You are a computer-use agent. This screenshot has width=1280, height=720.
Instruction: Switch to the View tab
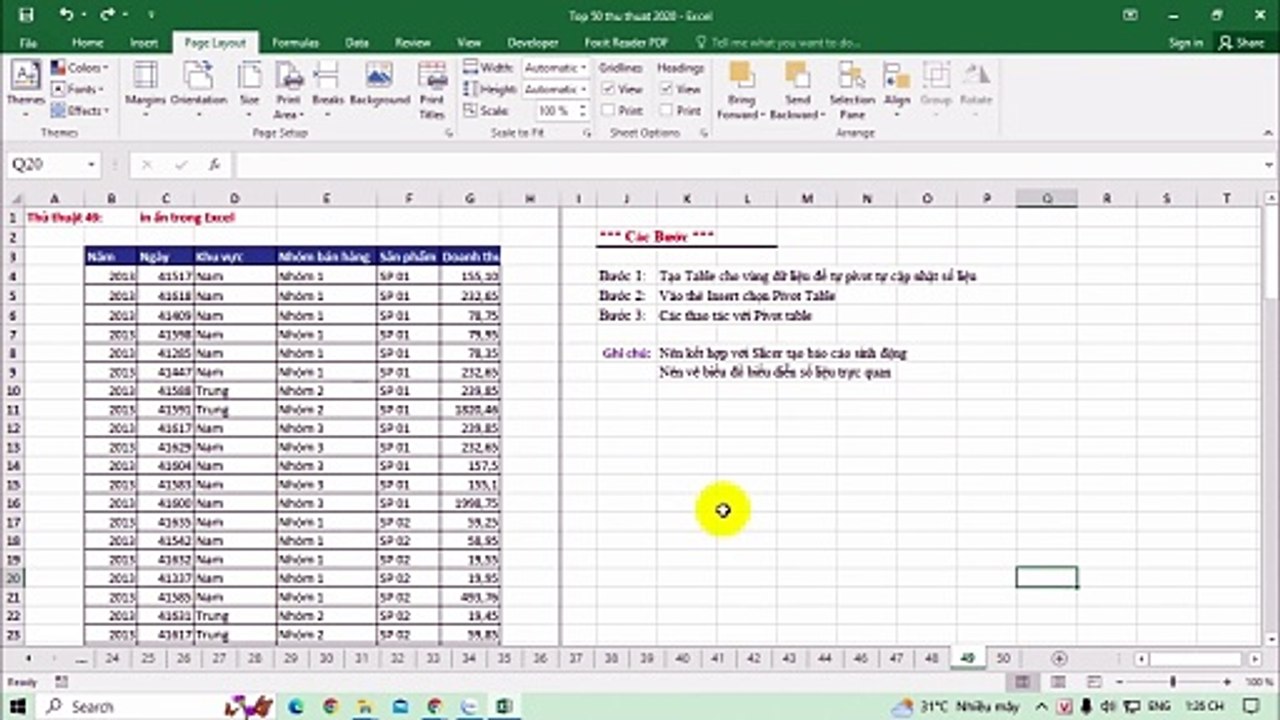(469, 43)
